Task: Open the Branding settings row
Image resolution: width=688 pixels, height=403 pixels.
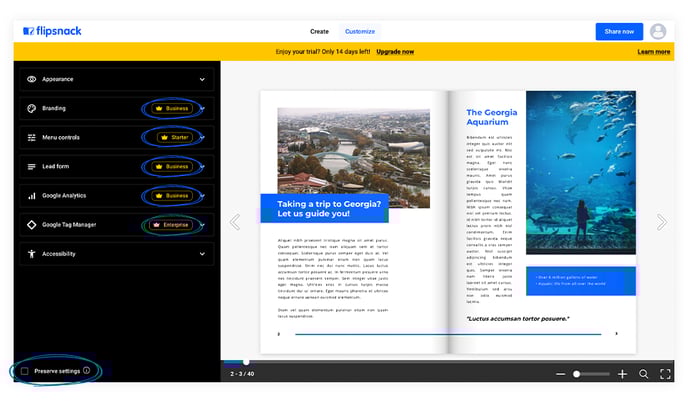Action: coord(117,108)
